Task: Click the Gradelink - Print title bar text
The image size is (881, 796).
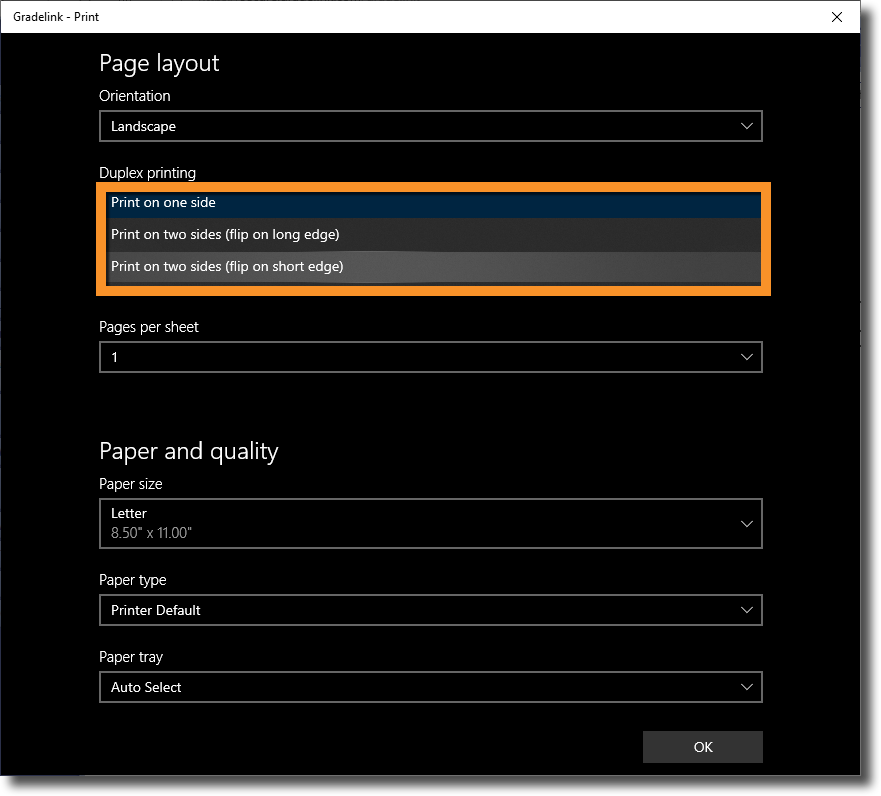Action: coord(56,16)
